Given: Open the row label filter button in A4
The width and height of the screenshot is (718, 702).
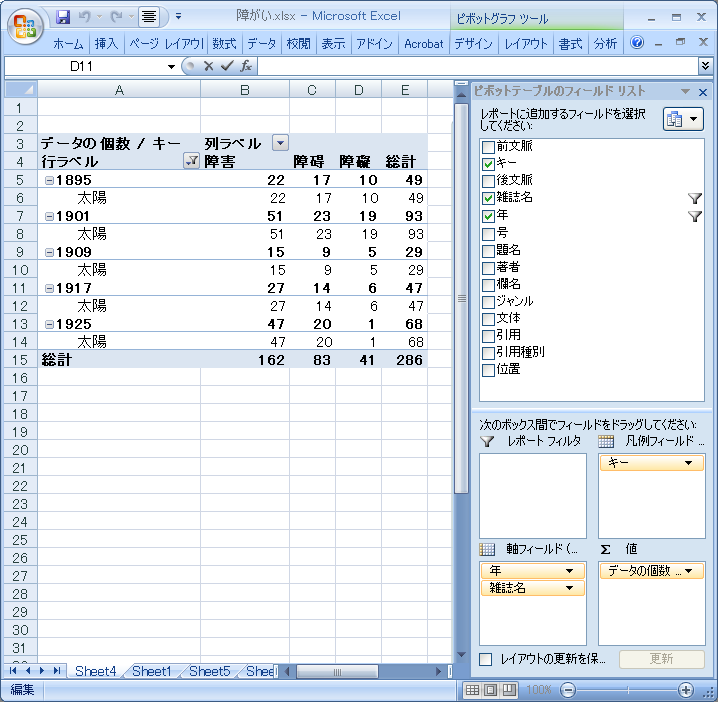Looking at the screenshot, I should (x=191, y=162).
